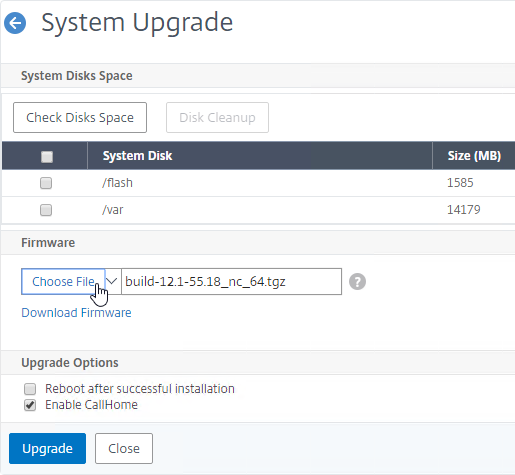The image size is (515, 475).
Task: Click the Check Disks Space button
Action: tap(80, 117)
